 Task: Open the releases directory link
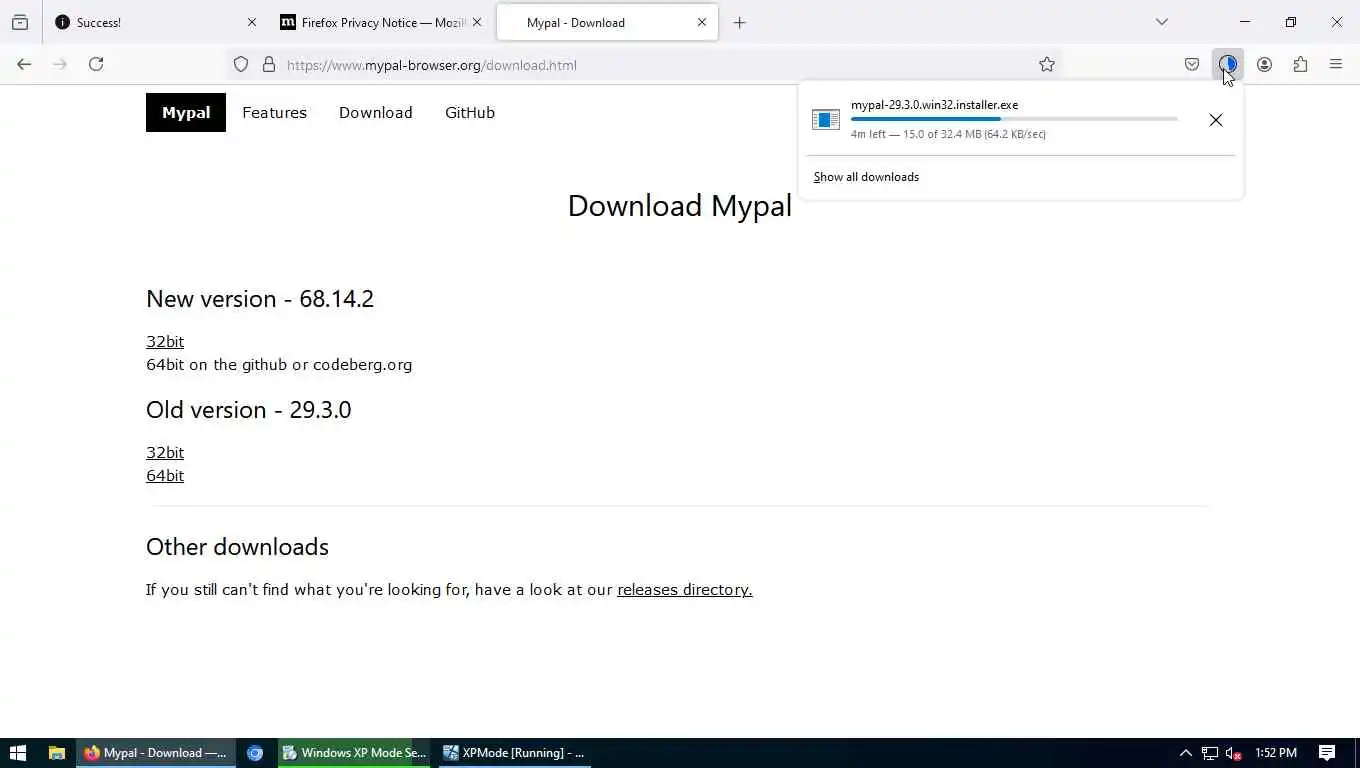[685, 589]
